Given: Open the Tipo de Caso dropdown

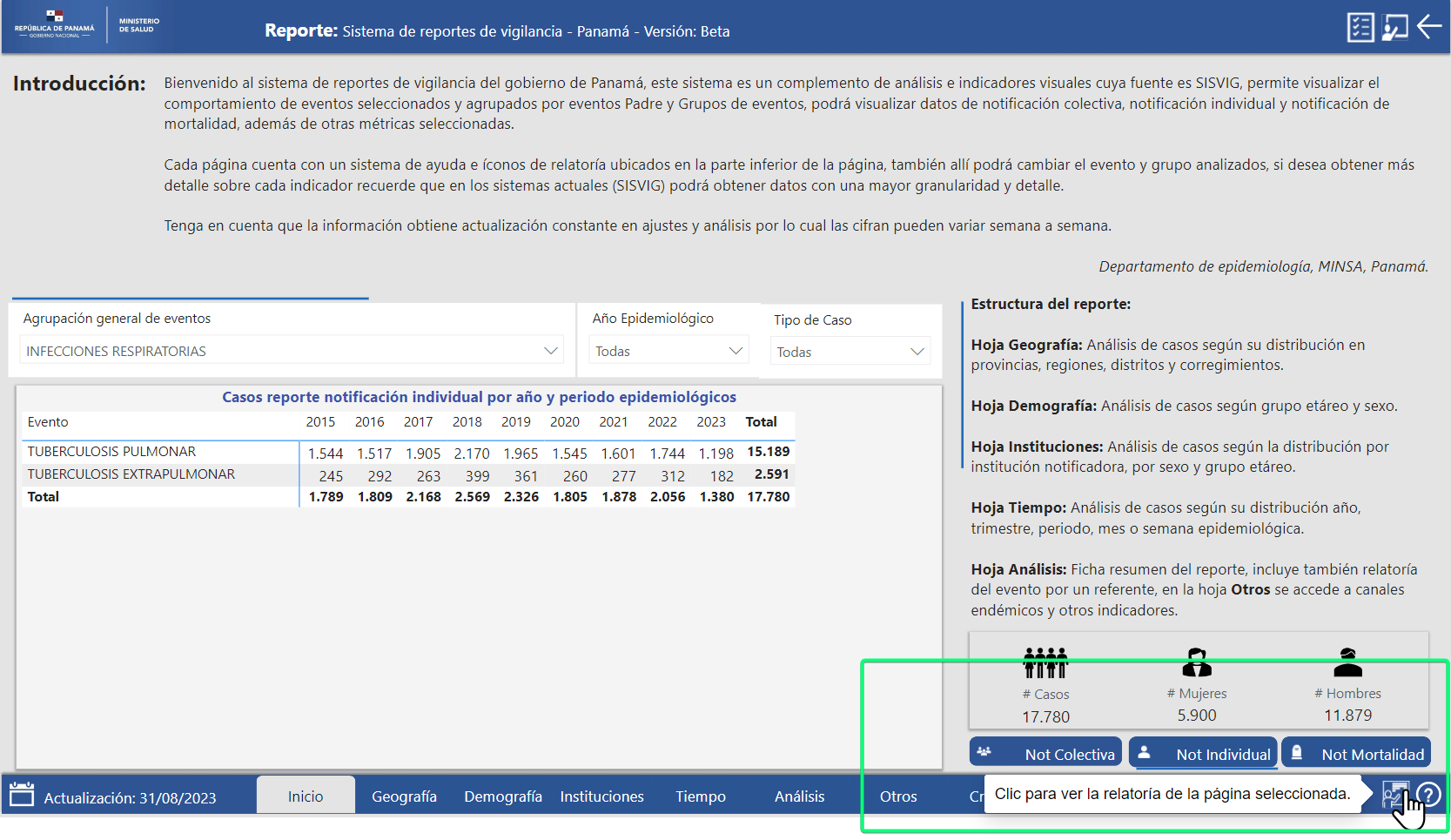Looking at the screenshot, I should coord(850,352).
